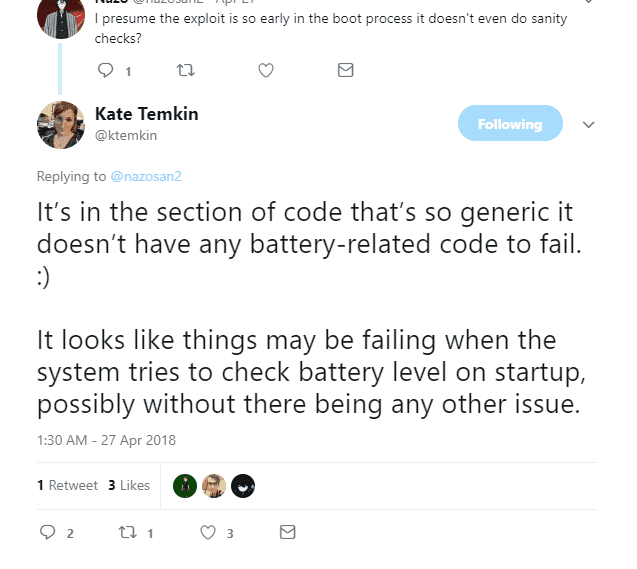Send Nazo's tweet via direct message

pos(345,70)
